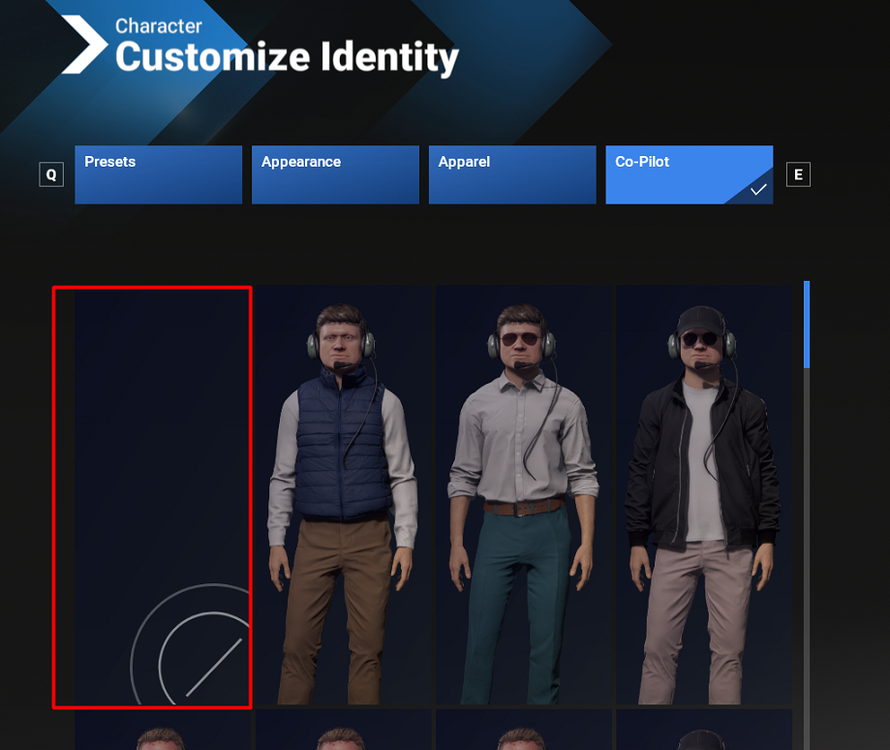Image resolution: width=890 pixels, height=750 pixels.
Task: Go to the Apparel tab
Action: click(x=512, y=175)
